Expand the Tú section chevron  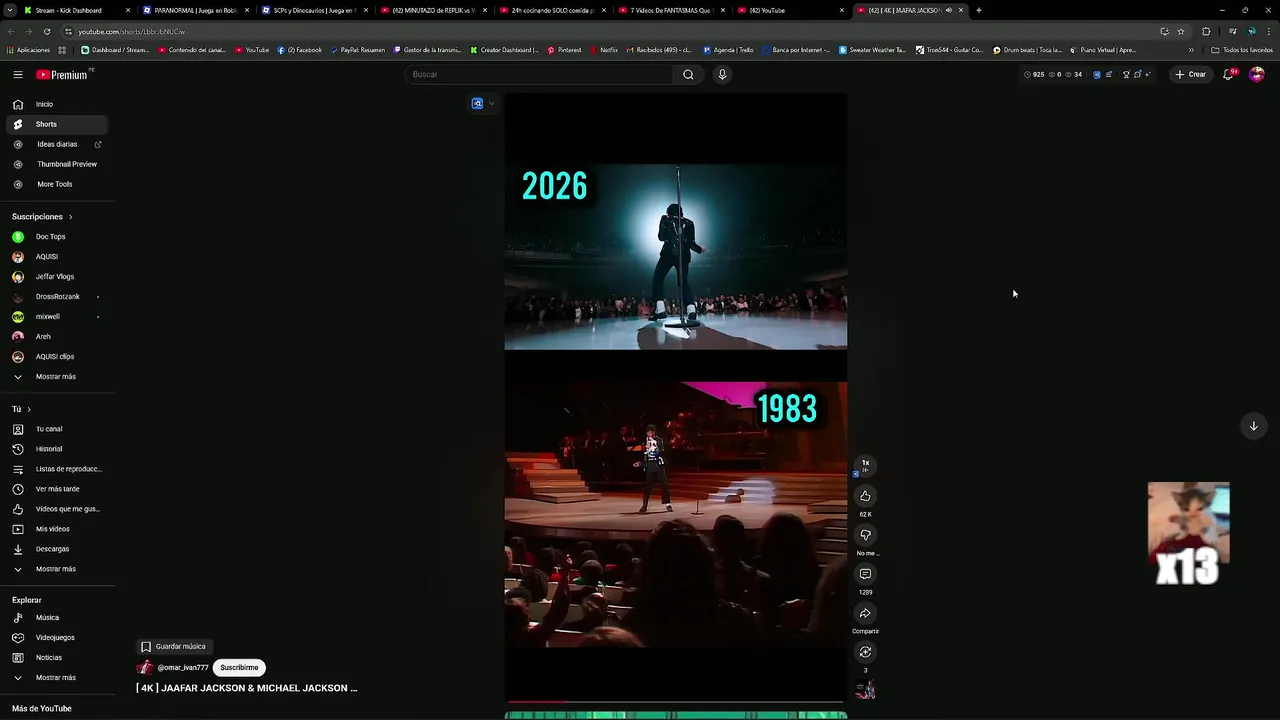pos(29,409)
